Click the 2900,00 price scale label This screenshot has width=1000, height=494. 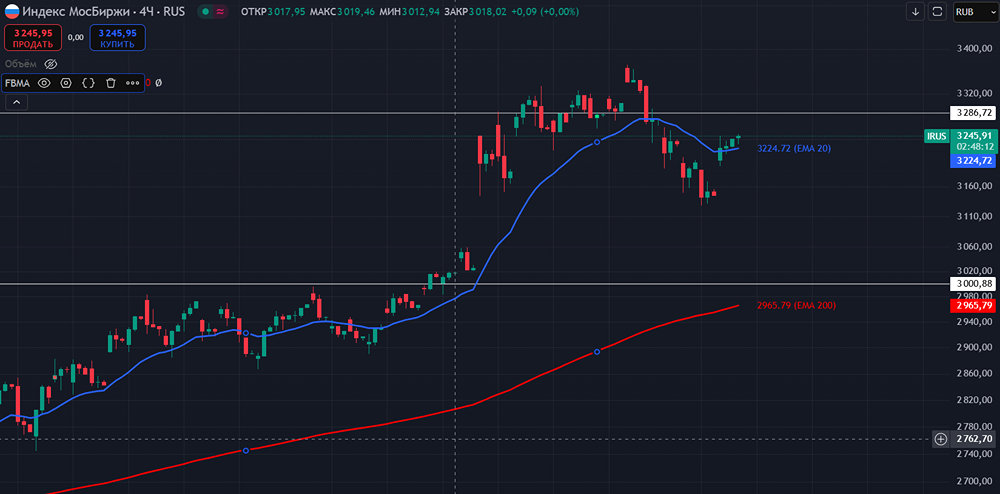coord(976,348)
